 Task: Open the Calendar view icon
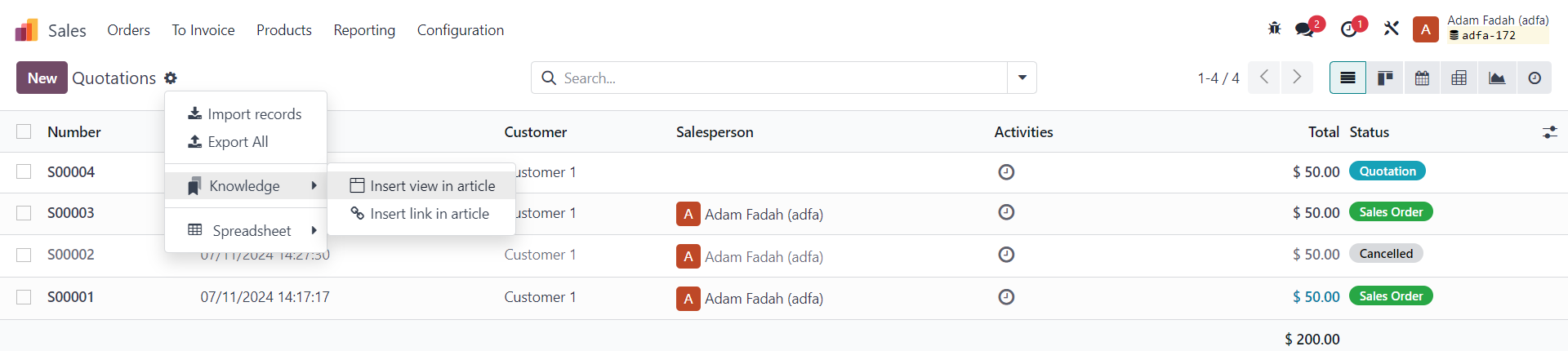pyautogui.click(x=1422, y=78)
